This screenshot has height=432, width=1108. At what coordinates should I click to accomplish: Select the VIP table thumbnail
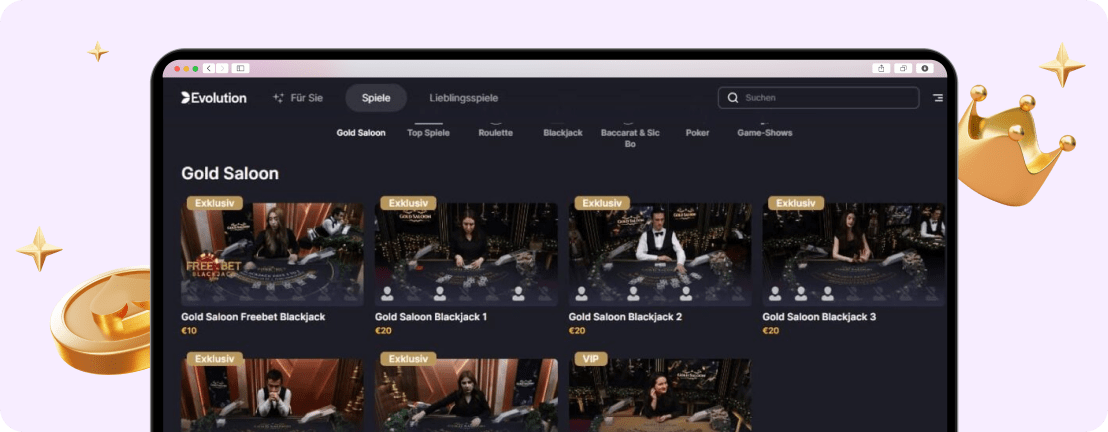click(x=660, y=396)
